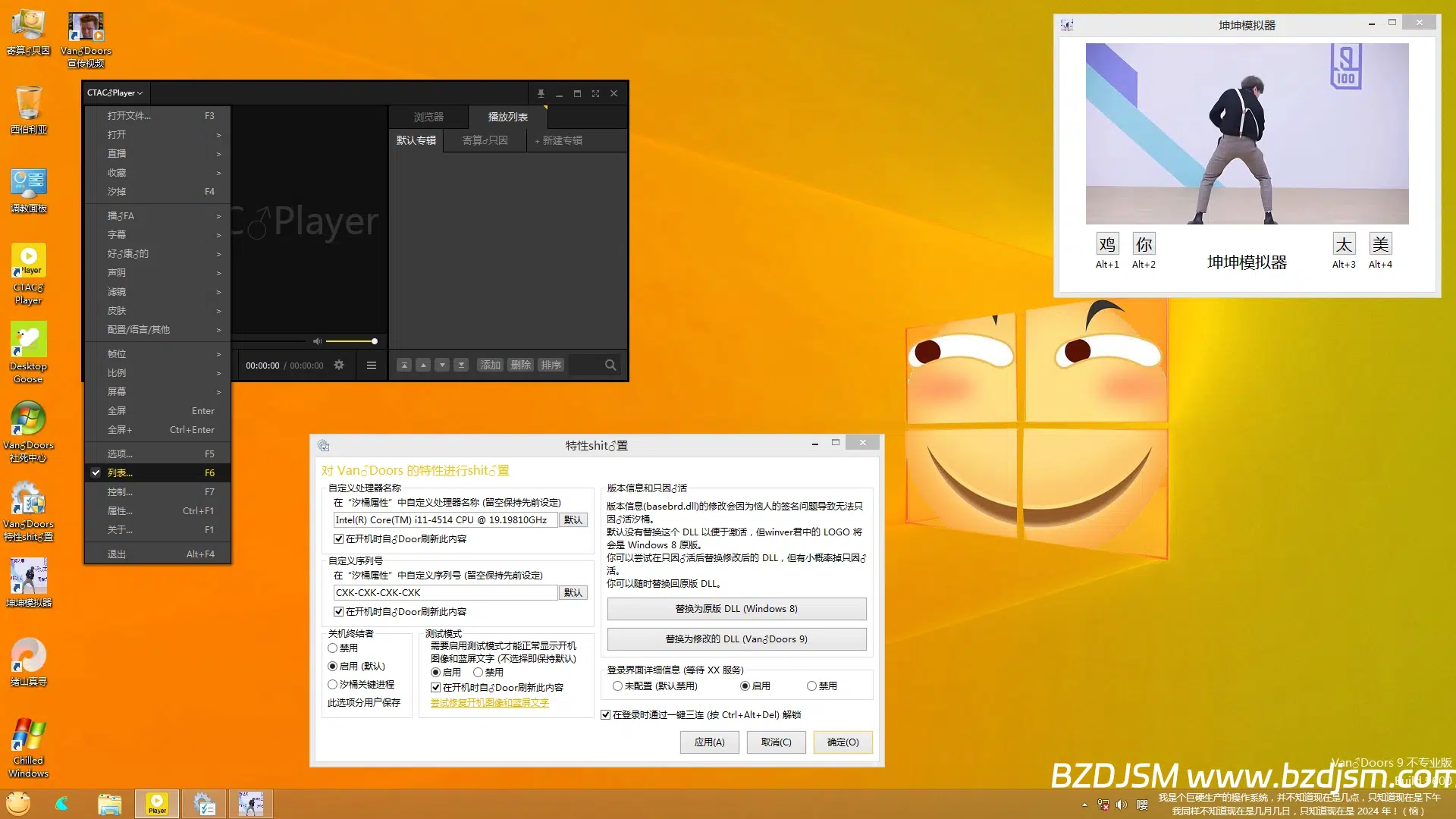Toggle fullscreen icon in CTAC Player title bar
This screenshot has width=1456, height=819.
pos(595,93)
